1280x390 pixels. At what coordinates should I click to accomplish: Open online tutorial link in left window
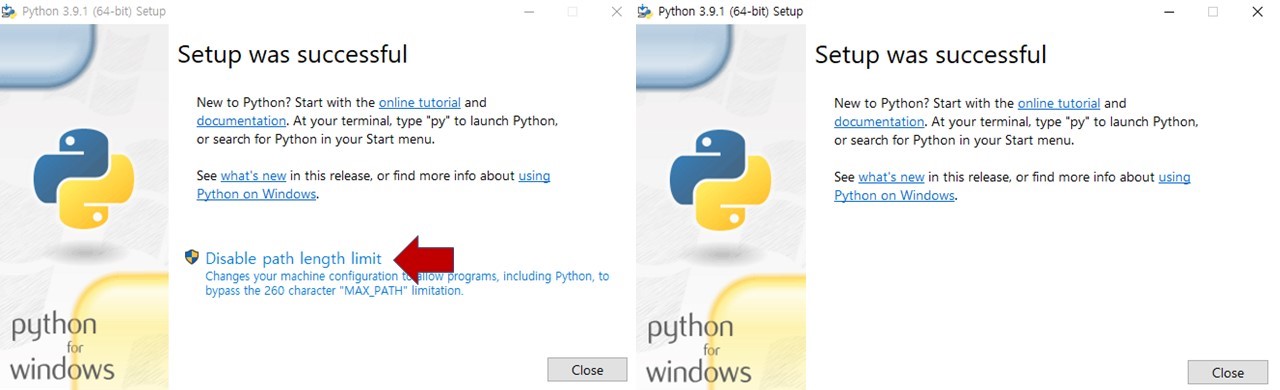tap(420, 102)
